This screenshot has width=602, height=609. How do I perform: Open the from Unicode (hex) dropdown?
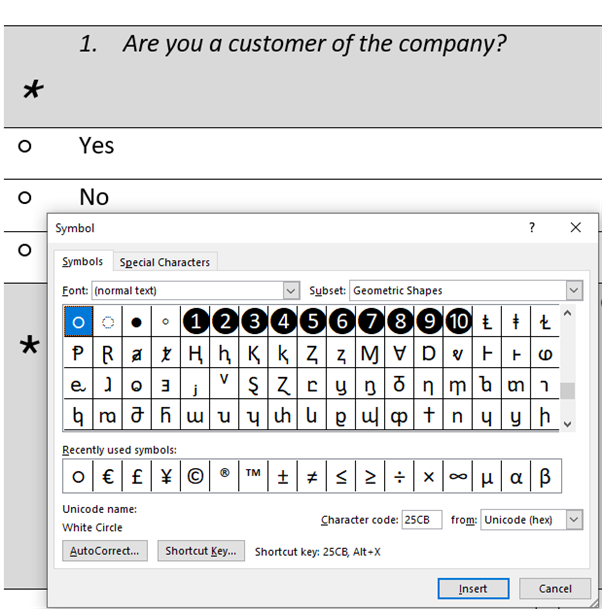point(574,520)
